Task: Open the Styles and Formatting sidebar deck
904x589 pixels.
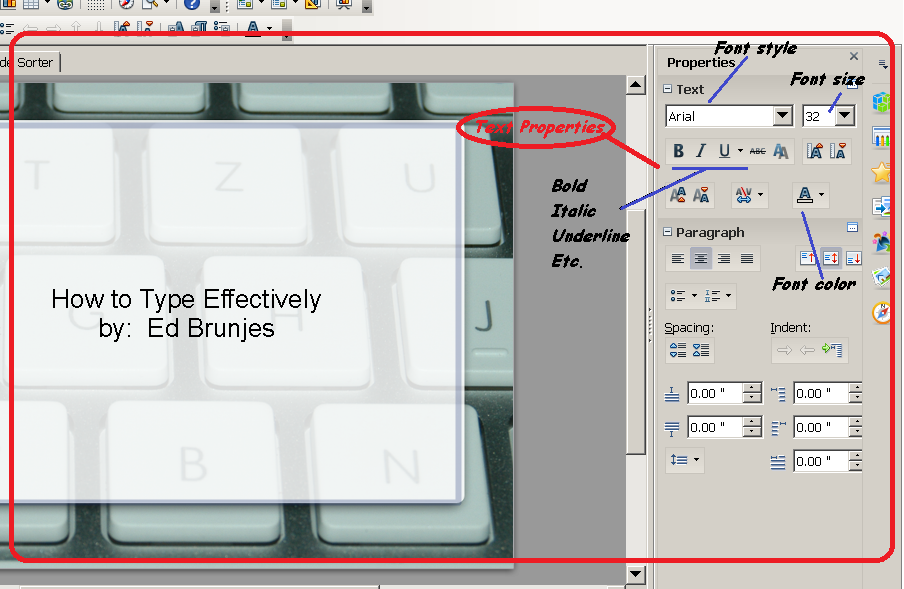Action: (882, 243)
